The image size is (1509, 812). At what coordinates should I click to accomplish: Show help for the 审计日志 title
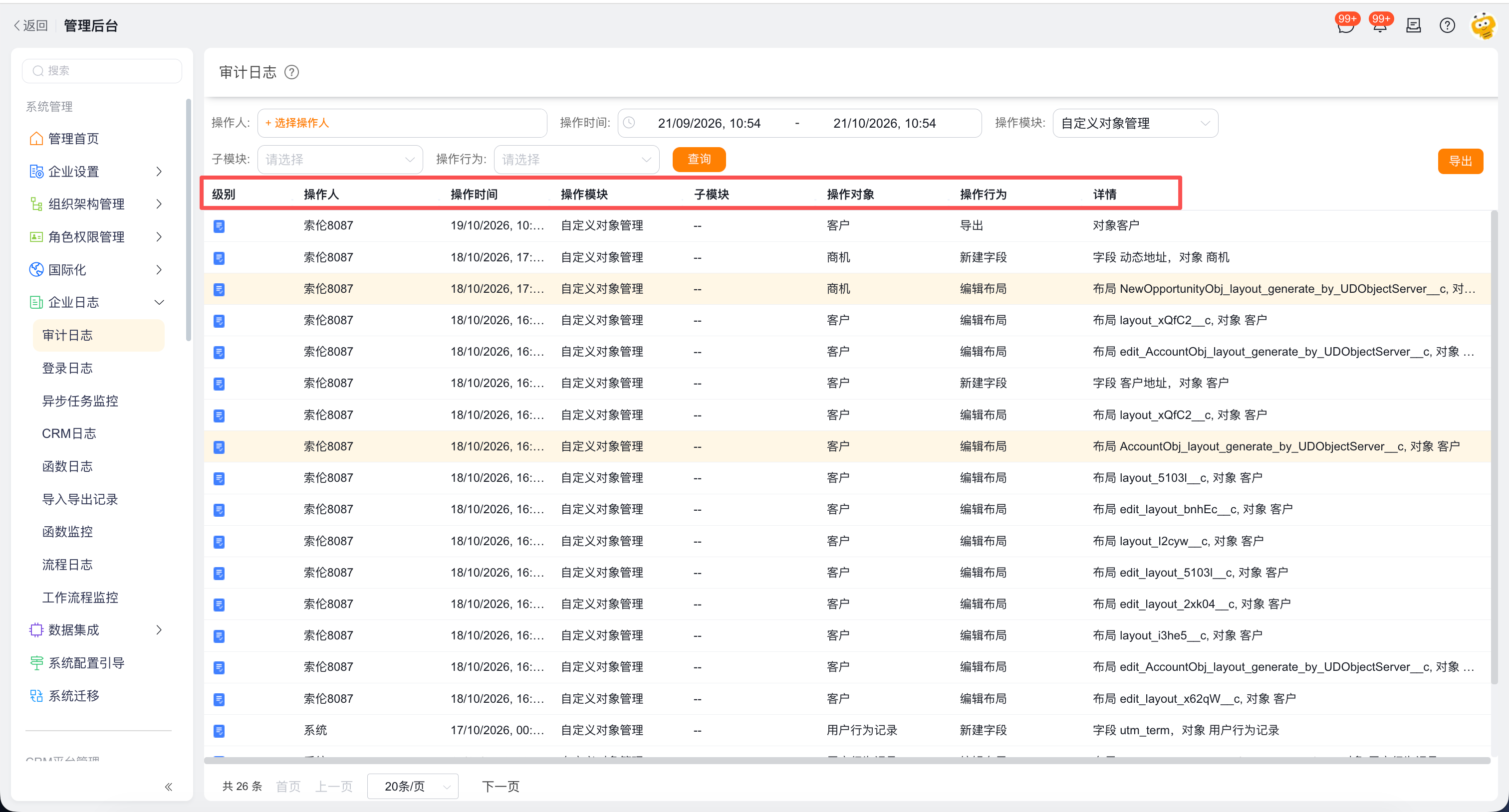pos(292,72)
